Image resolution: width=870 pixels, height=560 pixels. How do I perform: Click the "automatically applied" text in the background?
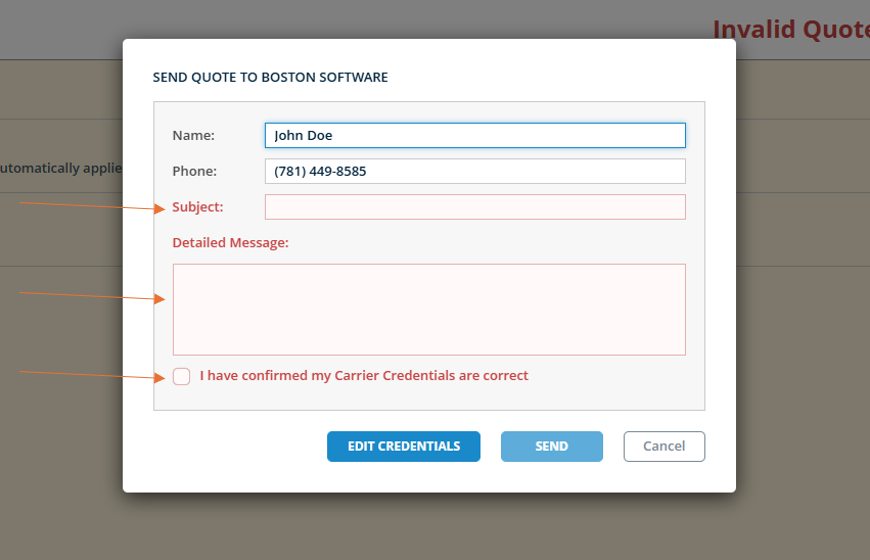(x=60, y=168)
